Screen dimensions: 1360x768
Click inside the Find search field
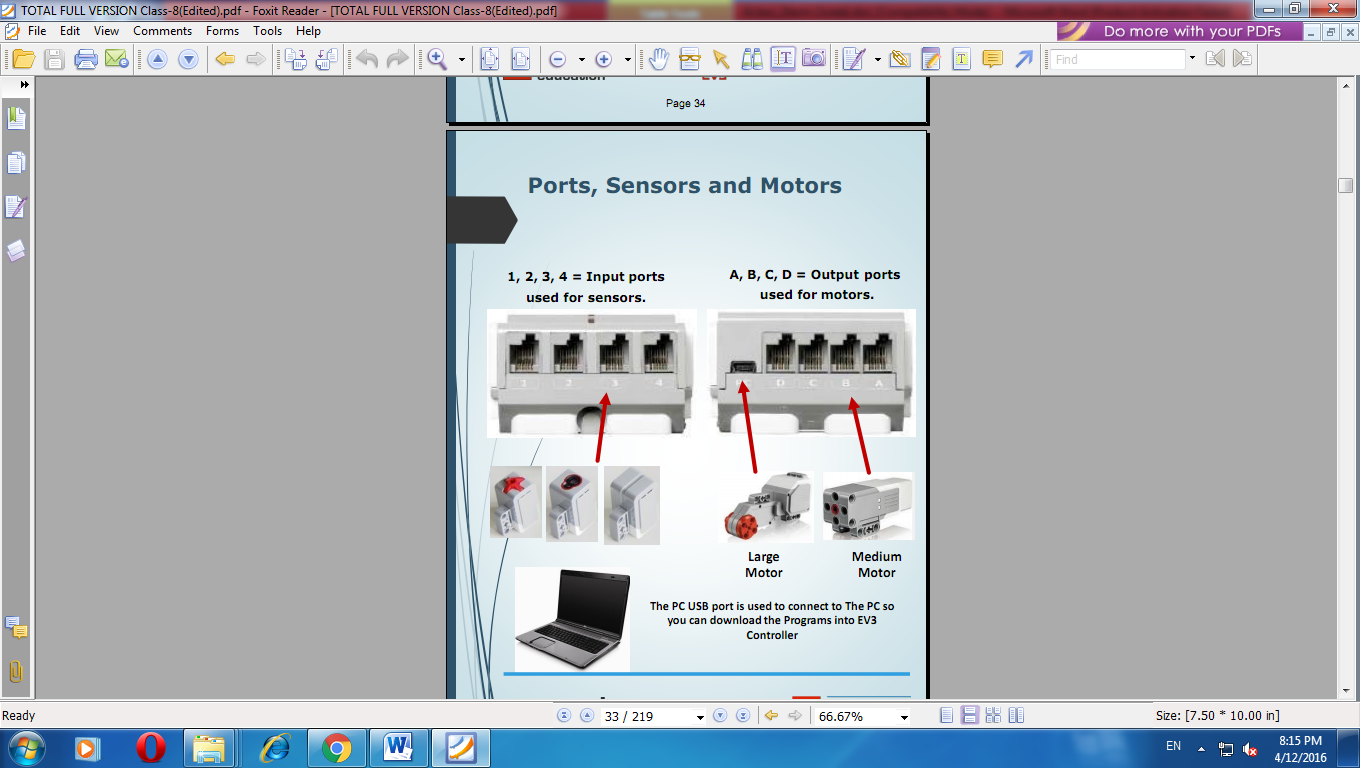1117,59
